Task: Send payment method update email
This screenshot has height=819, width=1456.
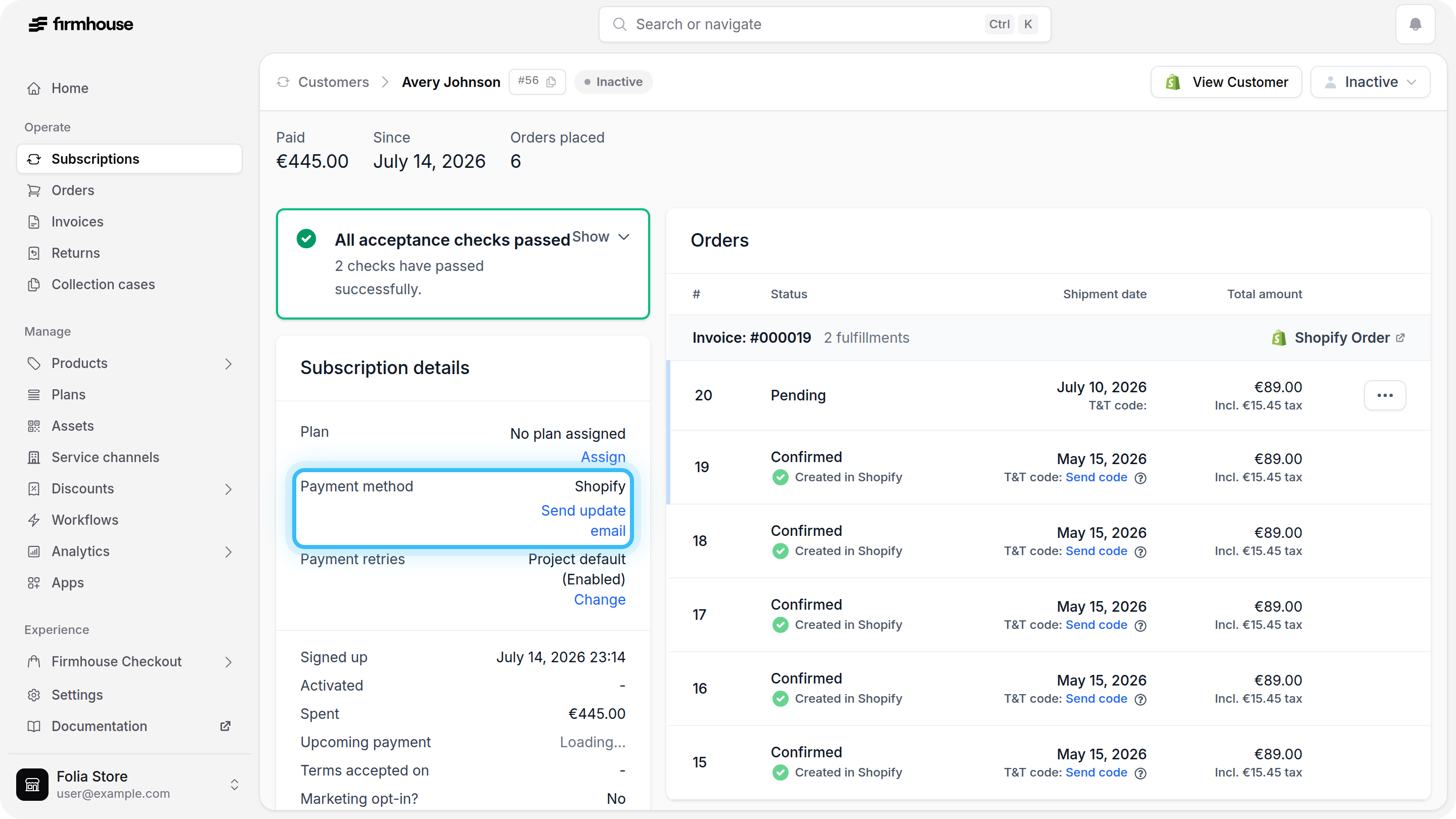Action: point(583,521)
